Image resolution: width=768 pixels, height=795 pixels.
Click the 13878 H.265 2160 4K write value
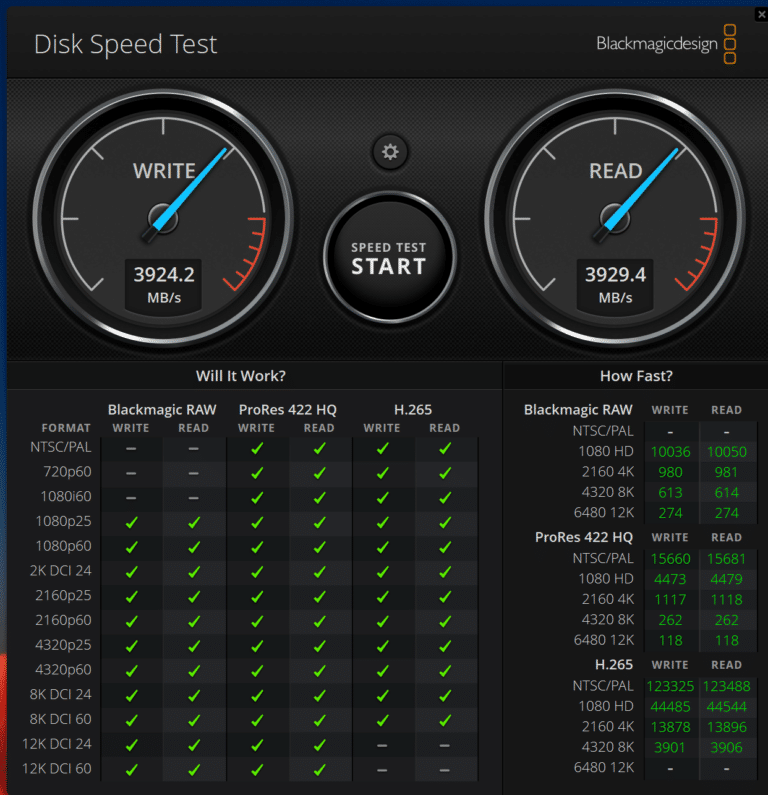click(x=670, y=727)
